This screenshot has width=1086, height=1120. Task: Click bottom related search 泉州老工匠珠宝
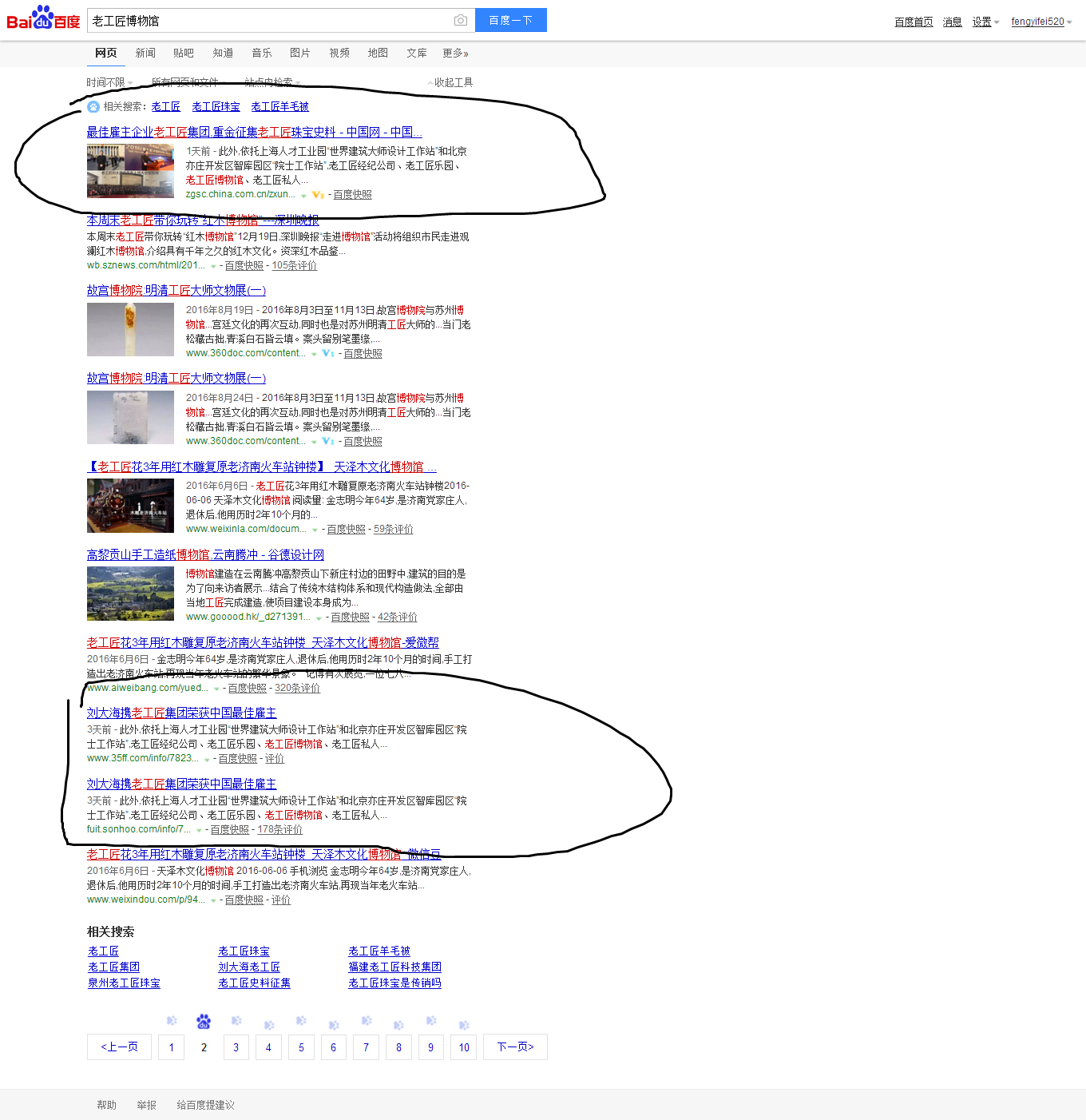coord(124,983)
